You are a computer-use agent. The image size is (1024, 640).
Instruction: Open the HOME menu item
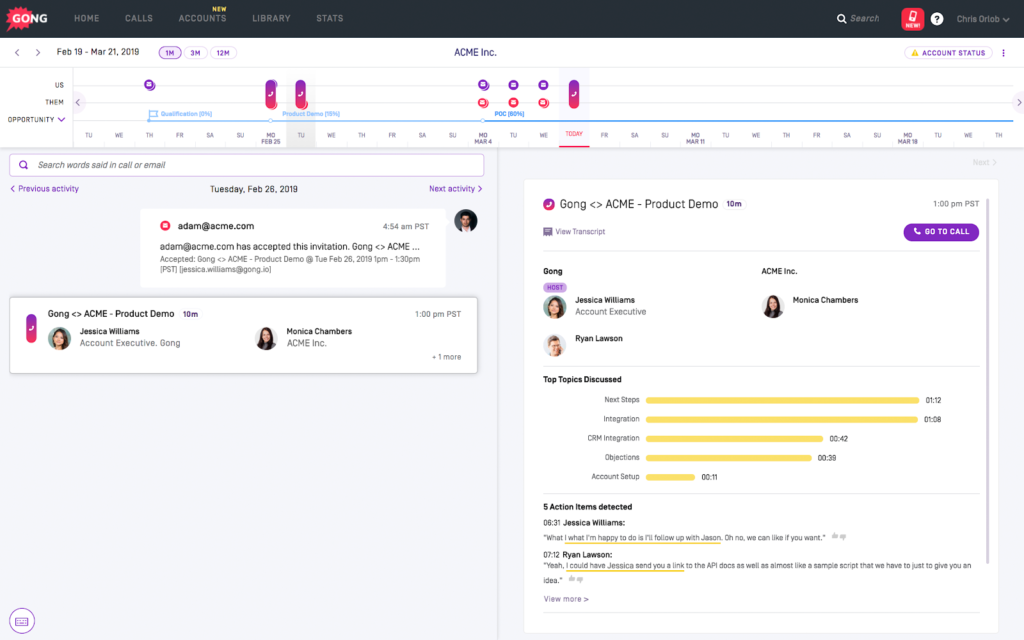tap(86, 18)
